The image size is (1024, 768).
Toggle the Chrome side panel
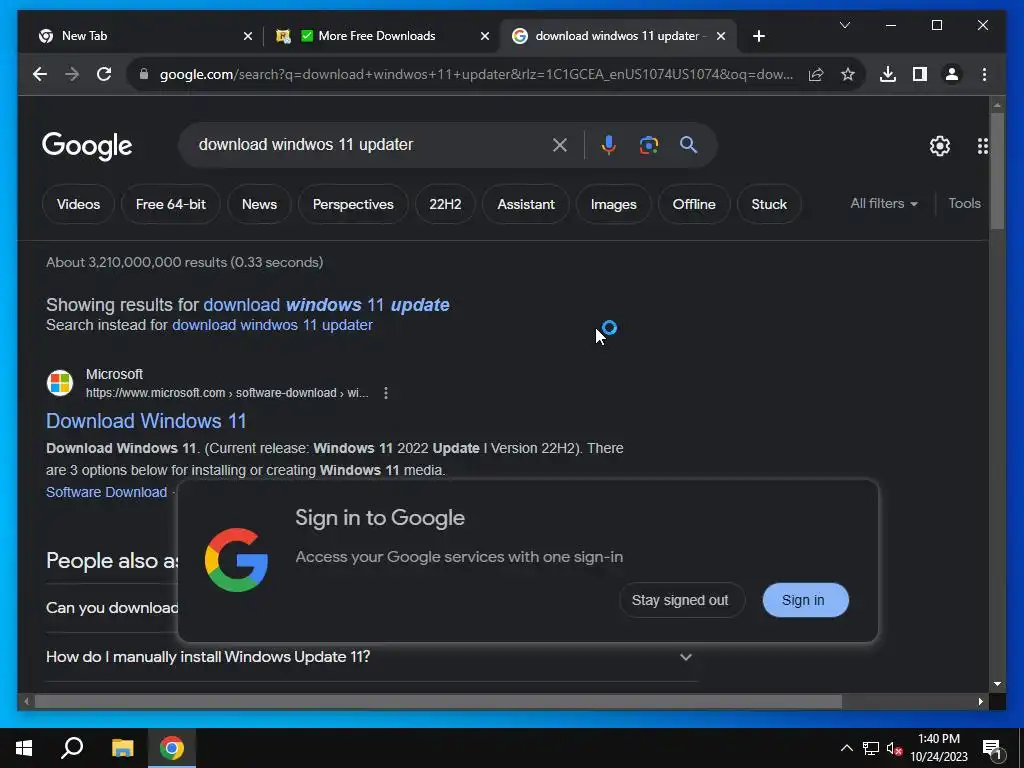pos(920,74)
